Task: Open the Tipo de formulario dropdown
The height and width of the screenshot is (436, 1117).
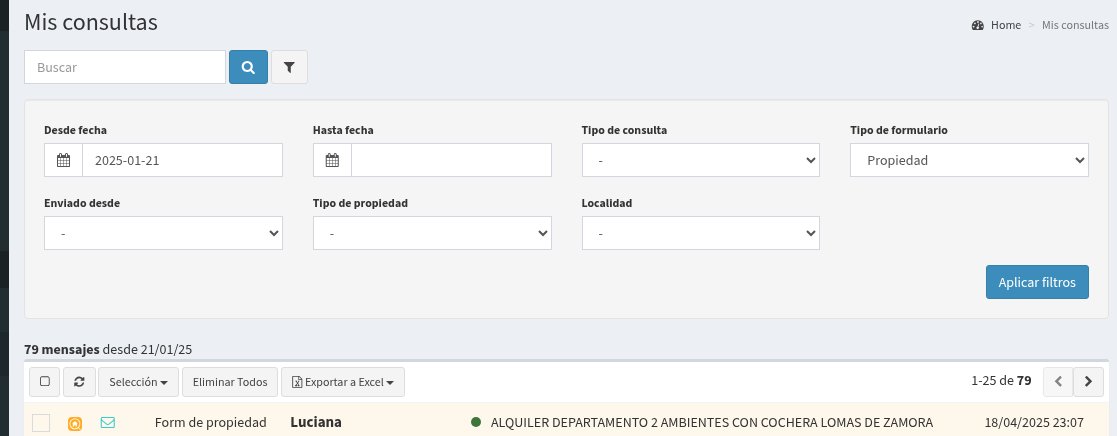Action: 968,160
